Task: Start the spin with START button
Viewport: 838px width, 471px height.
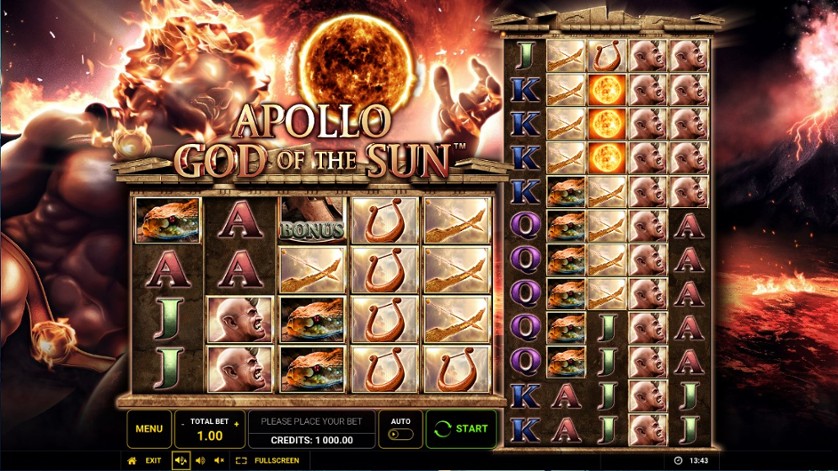Action: pyautogui.click(x=461, y=429)
